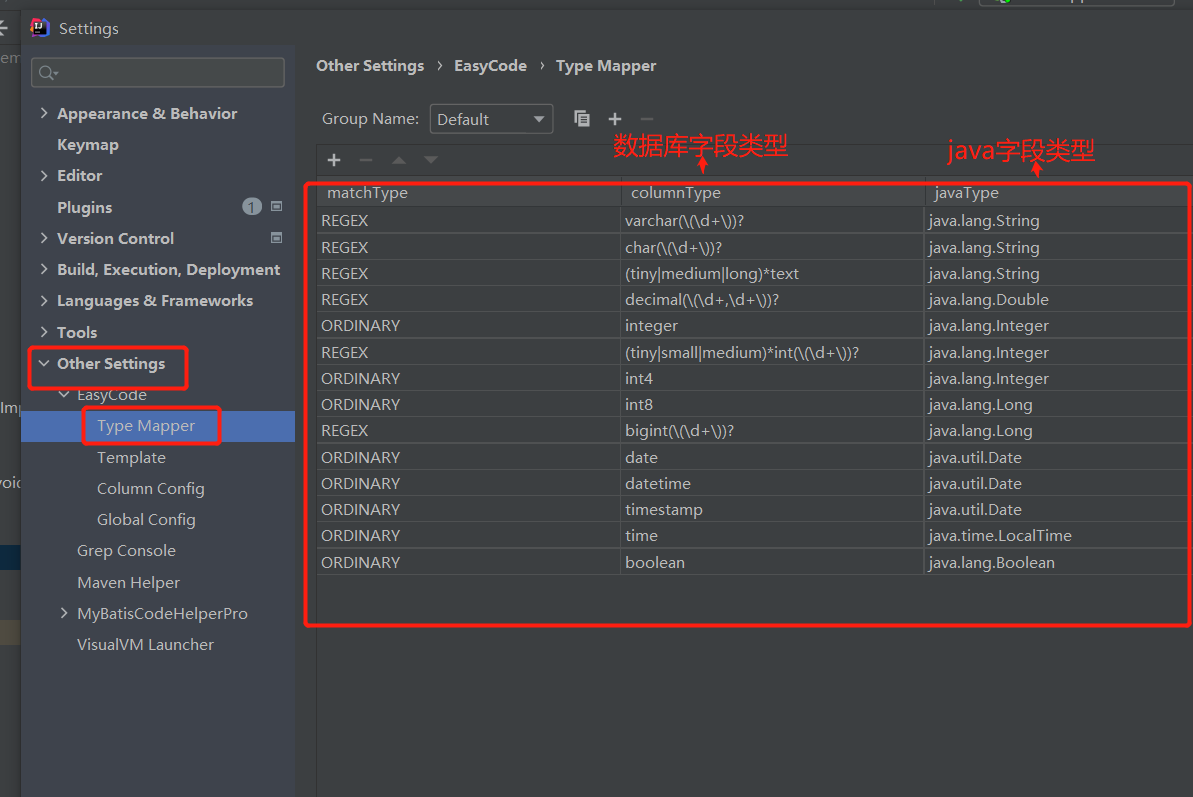The width and height of the screenshot is (1193, 797).
Task: Expand the Tools section
Action: [44, 332]
